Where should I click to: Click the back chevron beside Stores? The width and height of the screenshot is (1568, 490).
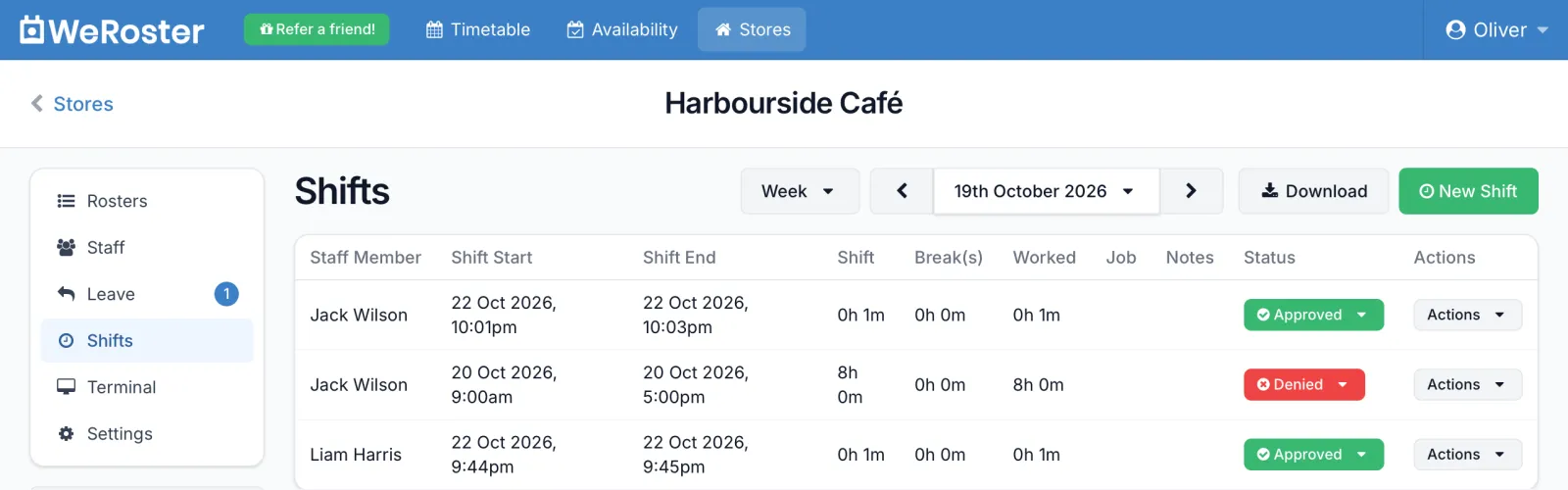coord(37,103)
